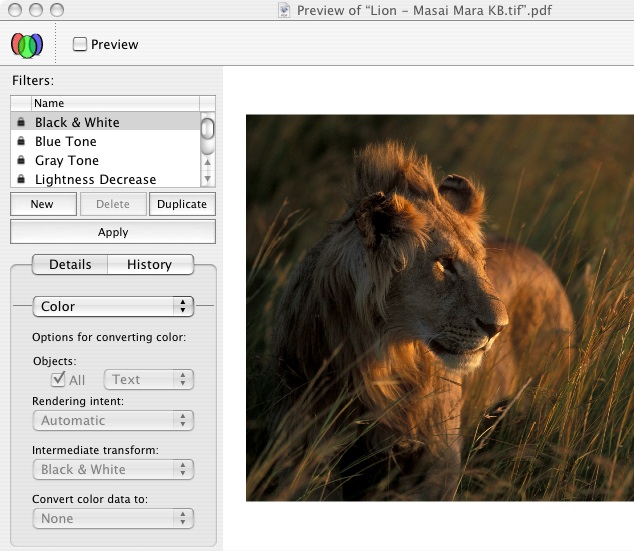This screenshot has width=634, height=551.
Task: Click lock icon beside Gray Tone filter
Action: 21,160
